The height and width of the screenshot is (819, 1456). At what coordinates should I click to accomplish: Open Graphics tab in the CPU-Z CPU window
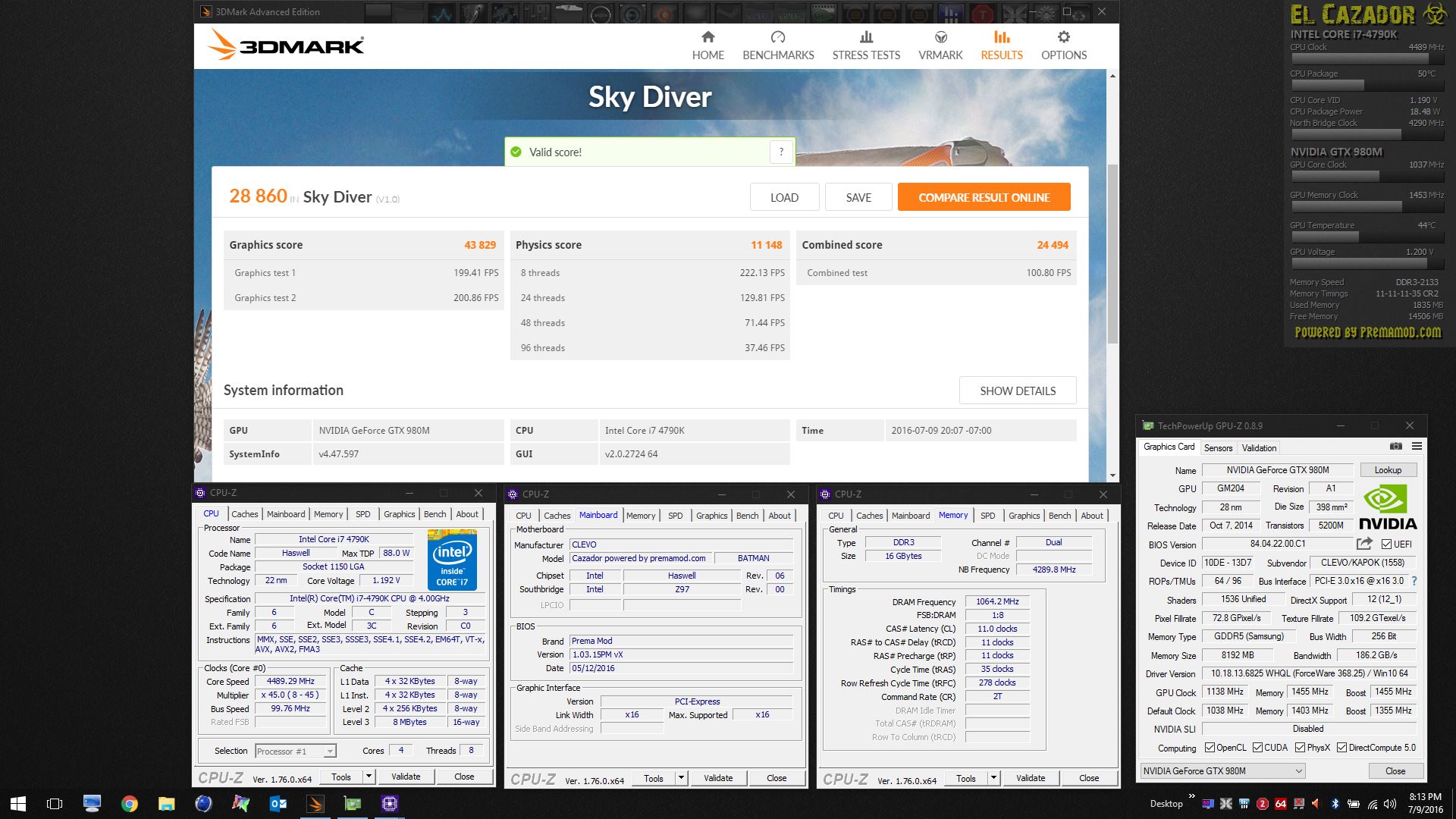(399, 514)
